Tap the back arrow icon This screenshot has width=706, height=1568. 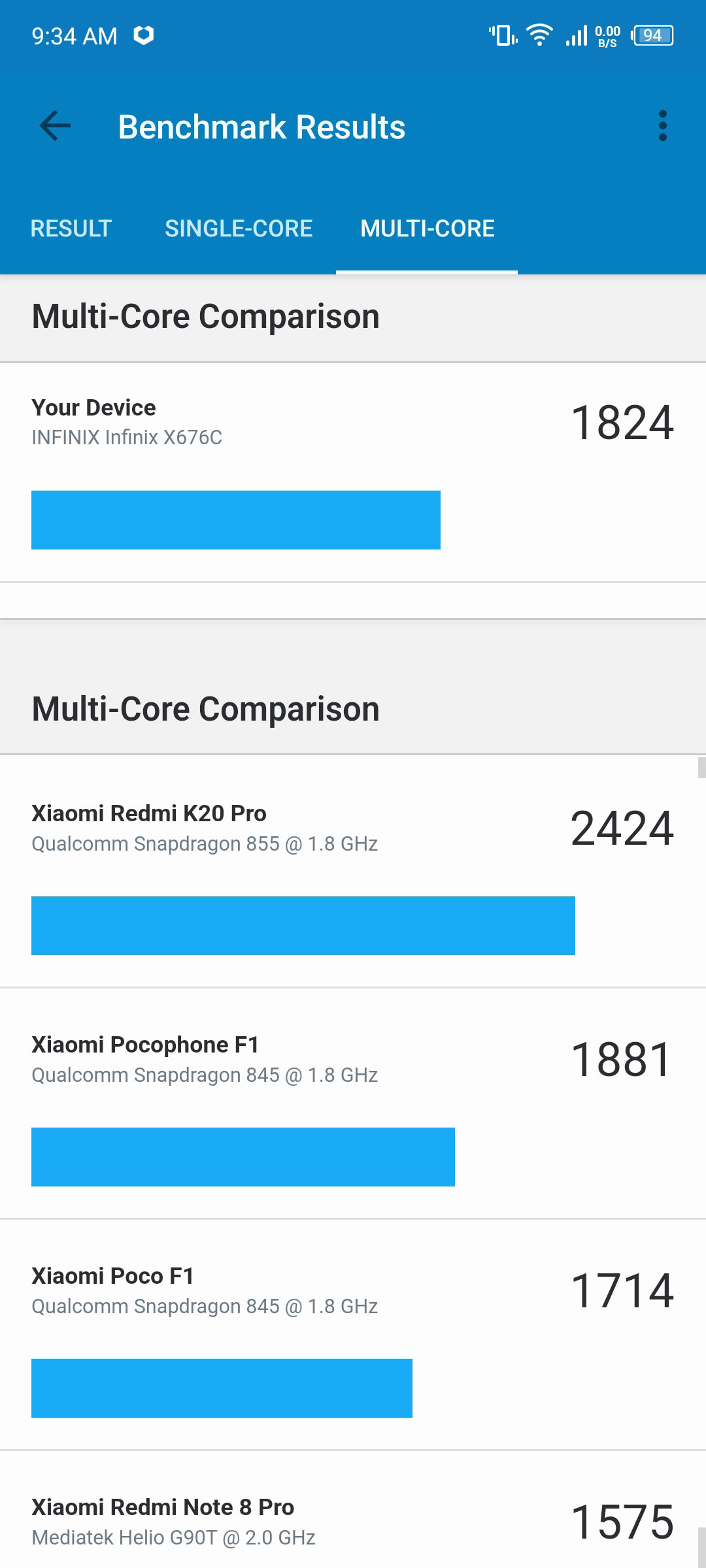(x=55, y=126)
